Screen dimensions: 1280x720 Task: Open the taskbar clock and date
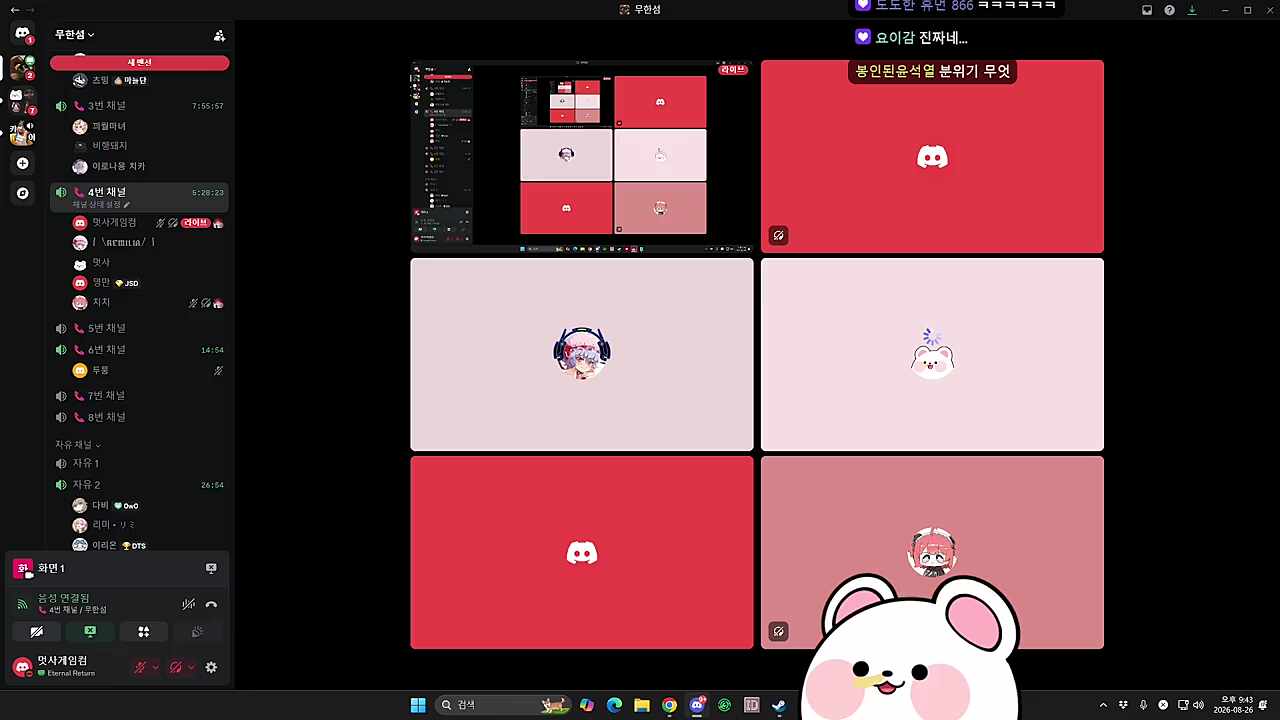pyautogui.click(x=1233, y=705)
